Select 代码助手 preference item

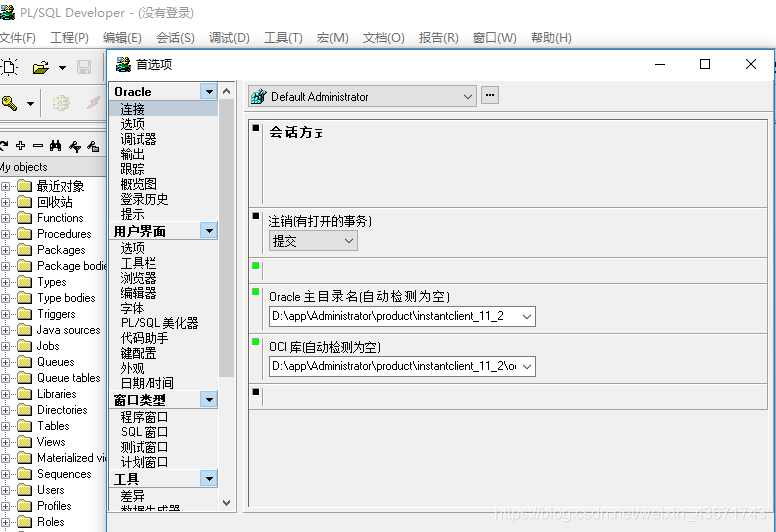144,339
